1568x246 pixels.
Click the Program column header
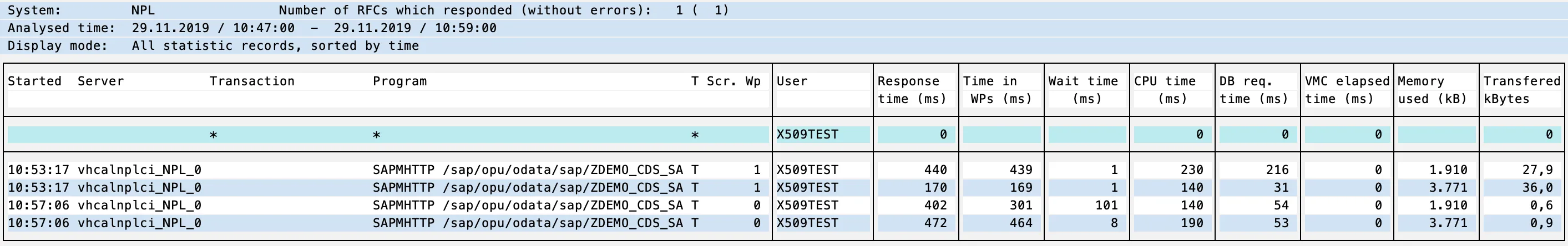[x=399, y=81]
